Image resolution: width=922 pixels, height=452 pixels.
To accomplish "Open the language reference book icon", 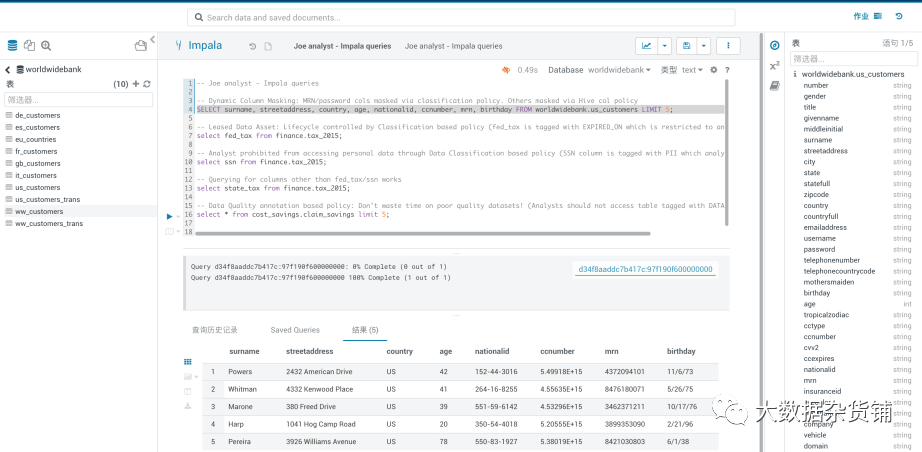I will [774, 86].
